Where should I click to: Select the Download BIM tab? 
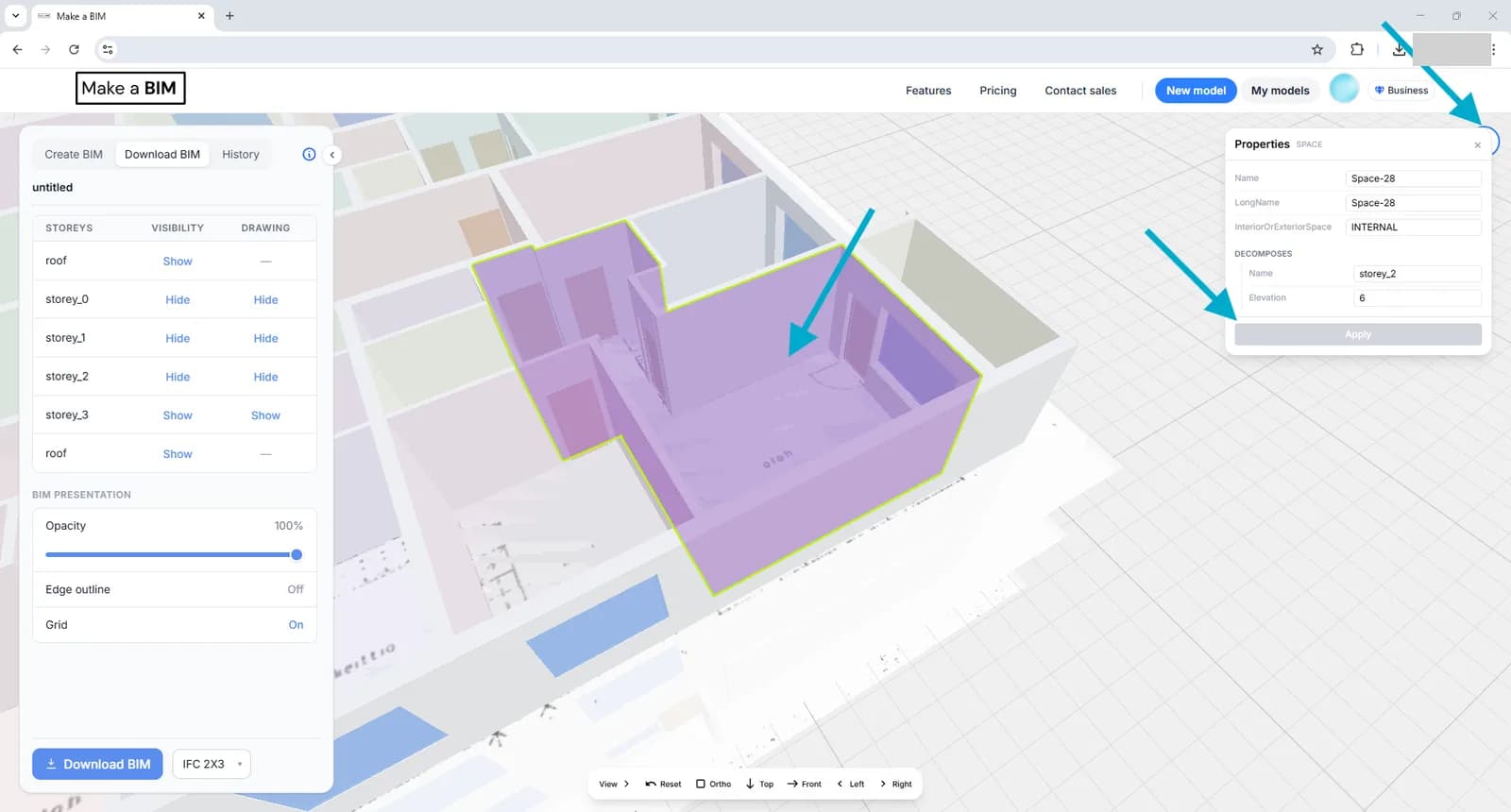point(162,154)
